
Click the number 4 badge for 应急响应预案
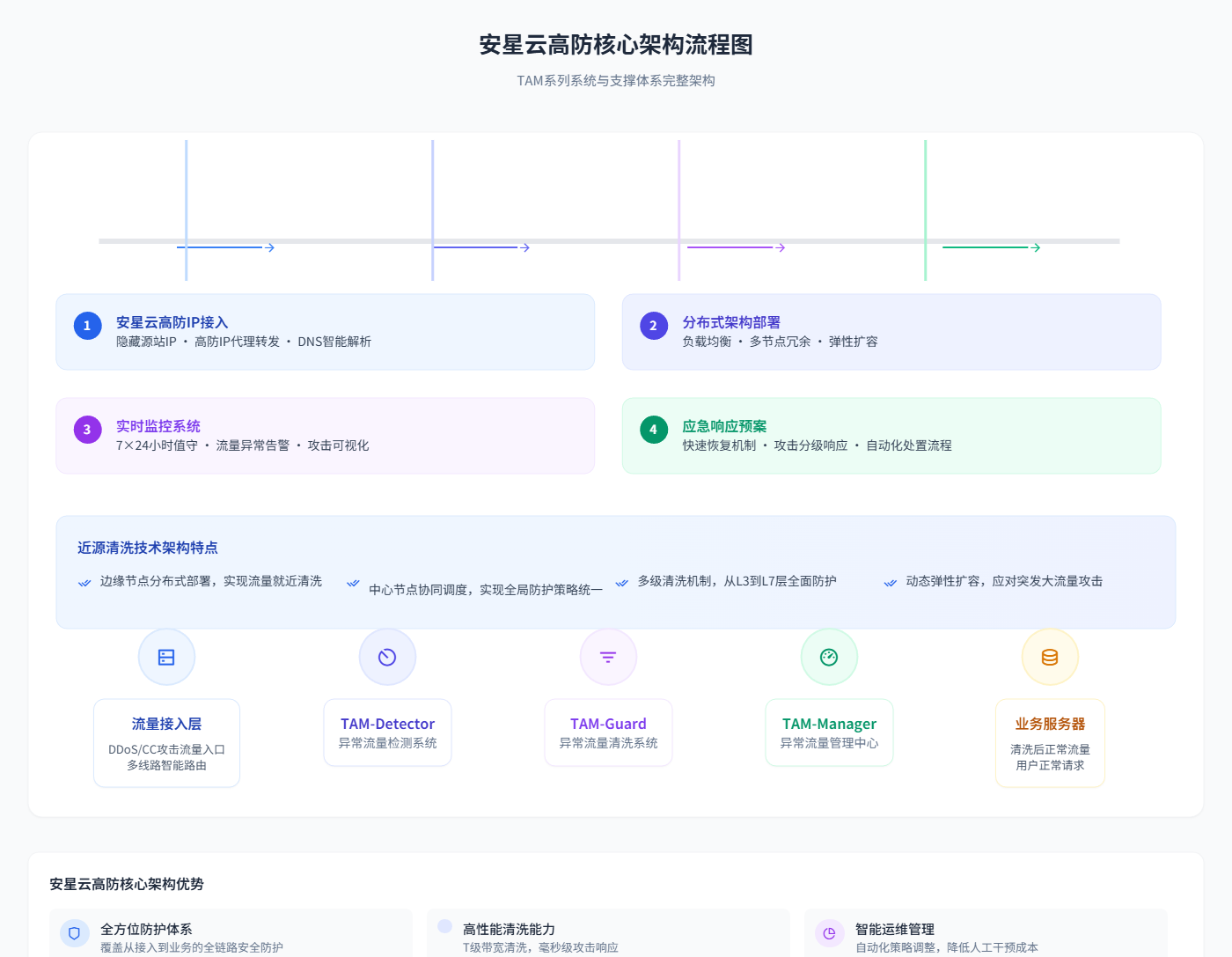(653, 430)
